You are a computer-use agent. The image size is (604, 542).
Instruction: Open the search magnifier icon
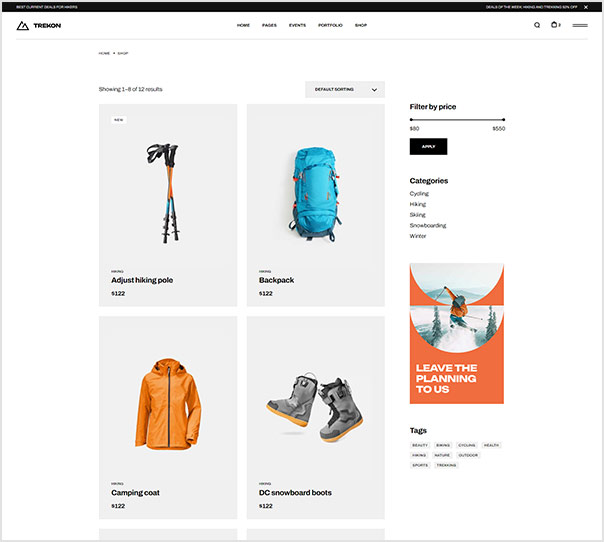(537, 25)
